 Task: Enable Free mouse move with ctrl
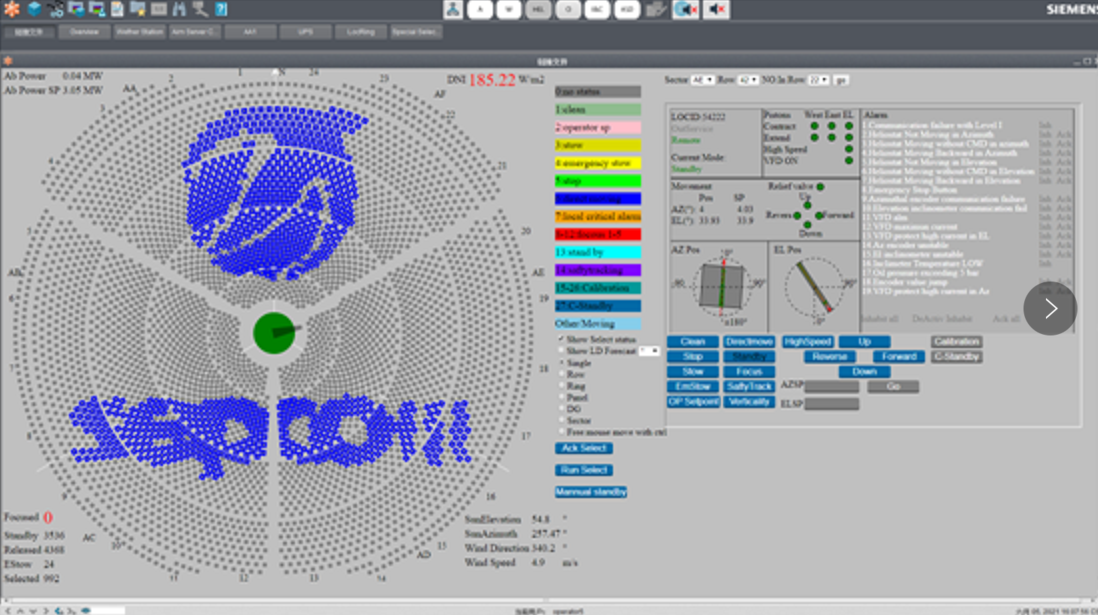(561, 432)
